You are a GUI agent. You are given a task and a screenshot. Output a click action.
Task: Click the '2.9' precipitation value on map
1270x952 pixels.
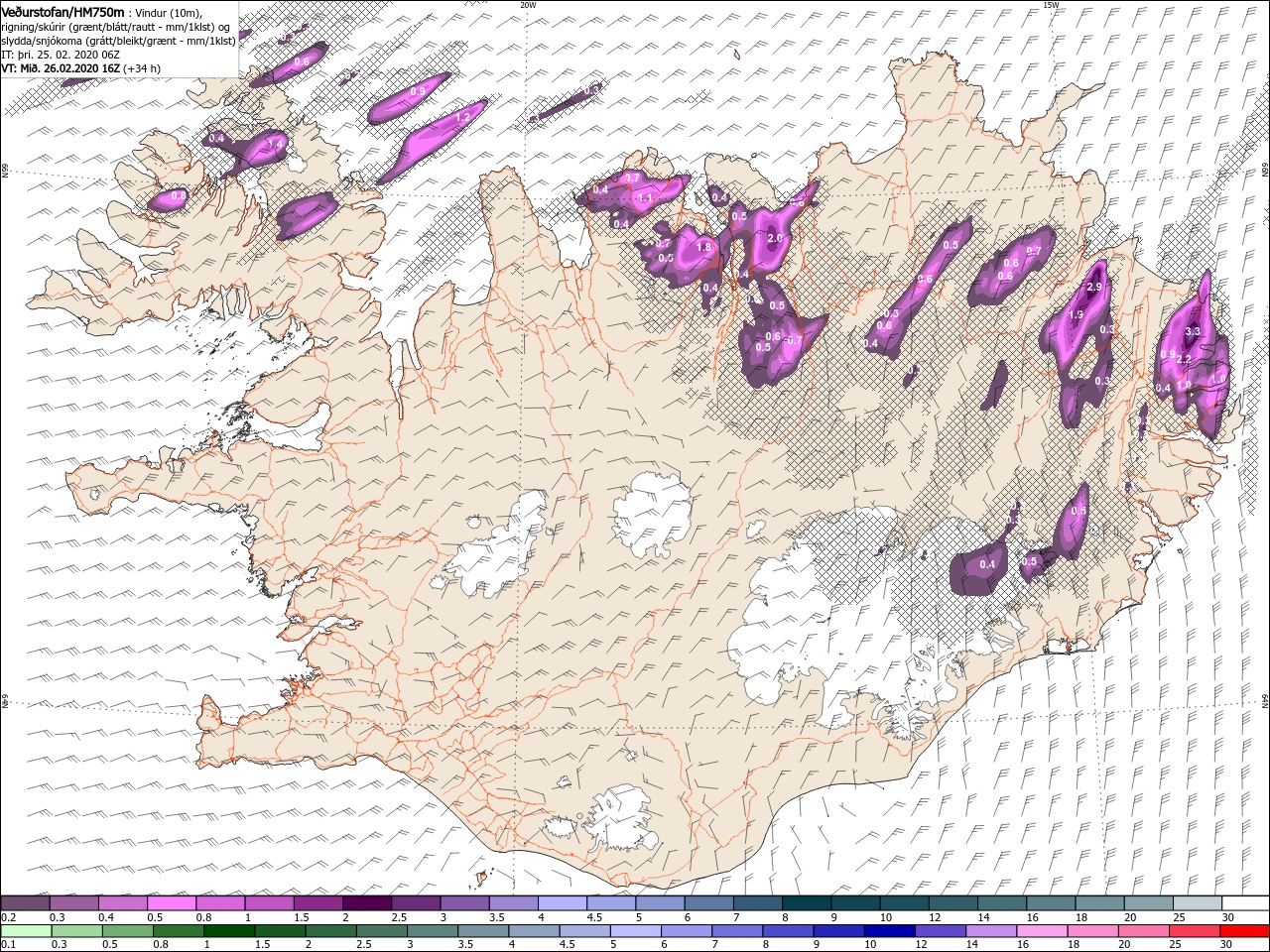click(1094, 287)
